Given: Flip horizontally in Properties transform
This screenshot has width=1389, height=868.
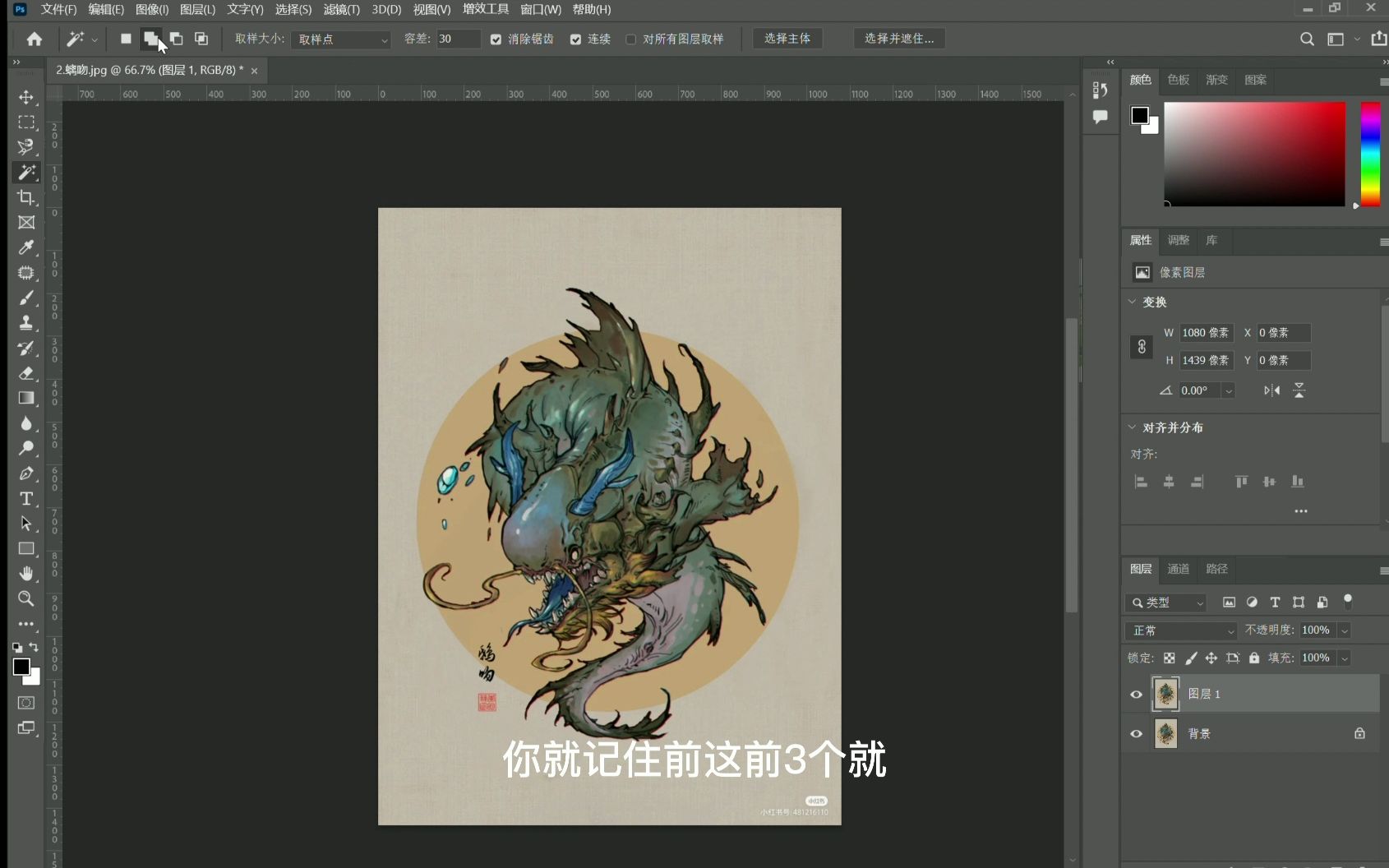Looking at the screenshot, I should click(1271, 390).
